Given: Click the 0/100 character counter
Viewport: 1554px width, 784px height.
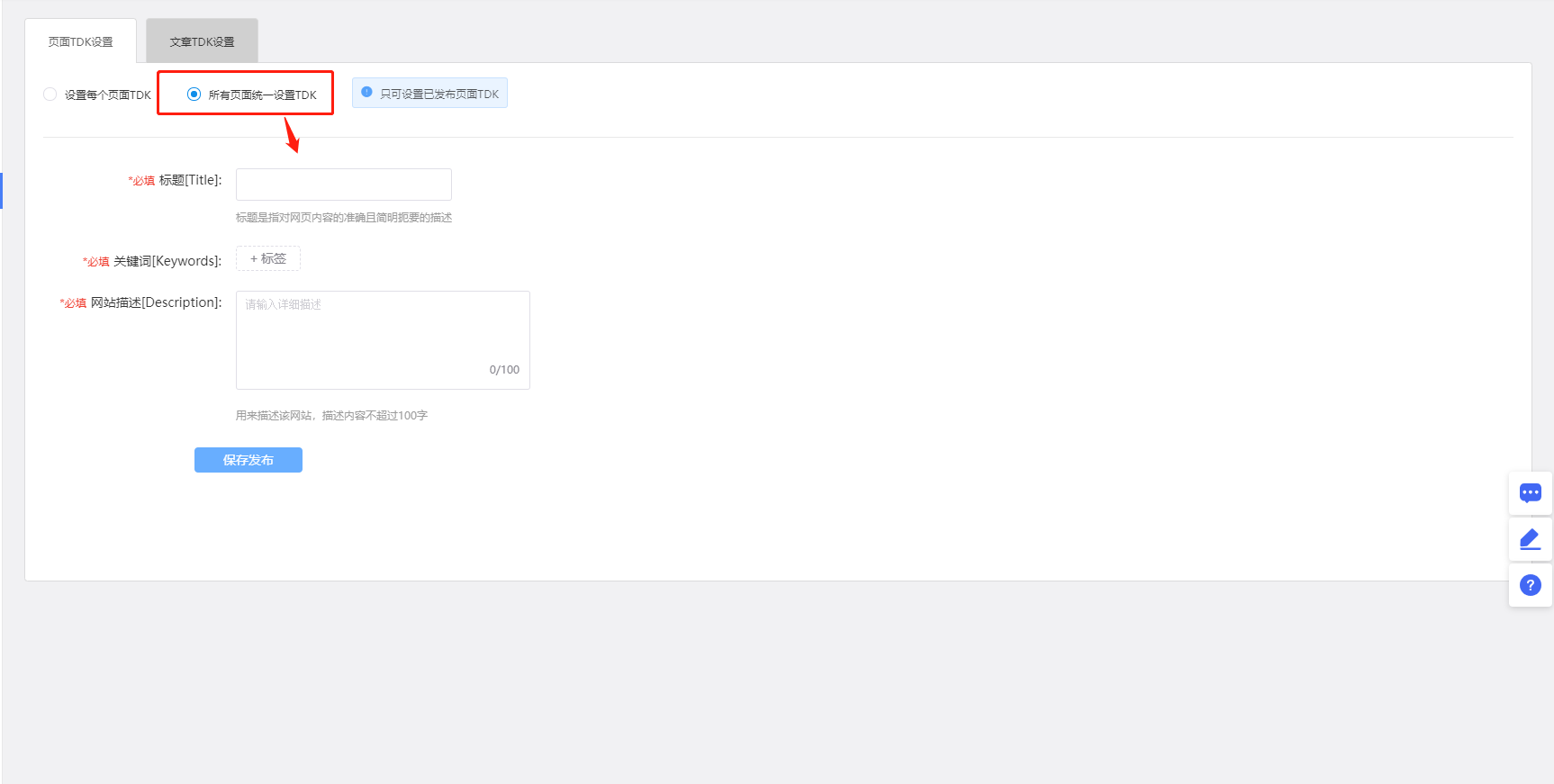Looking at the screenshot, I should 504,370.
